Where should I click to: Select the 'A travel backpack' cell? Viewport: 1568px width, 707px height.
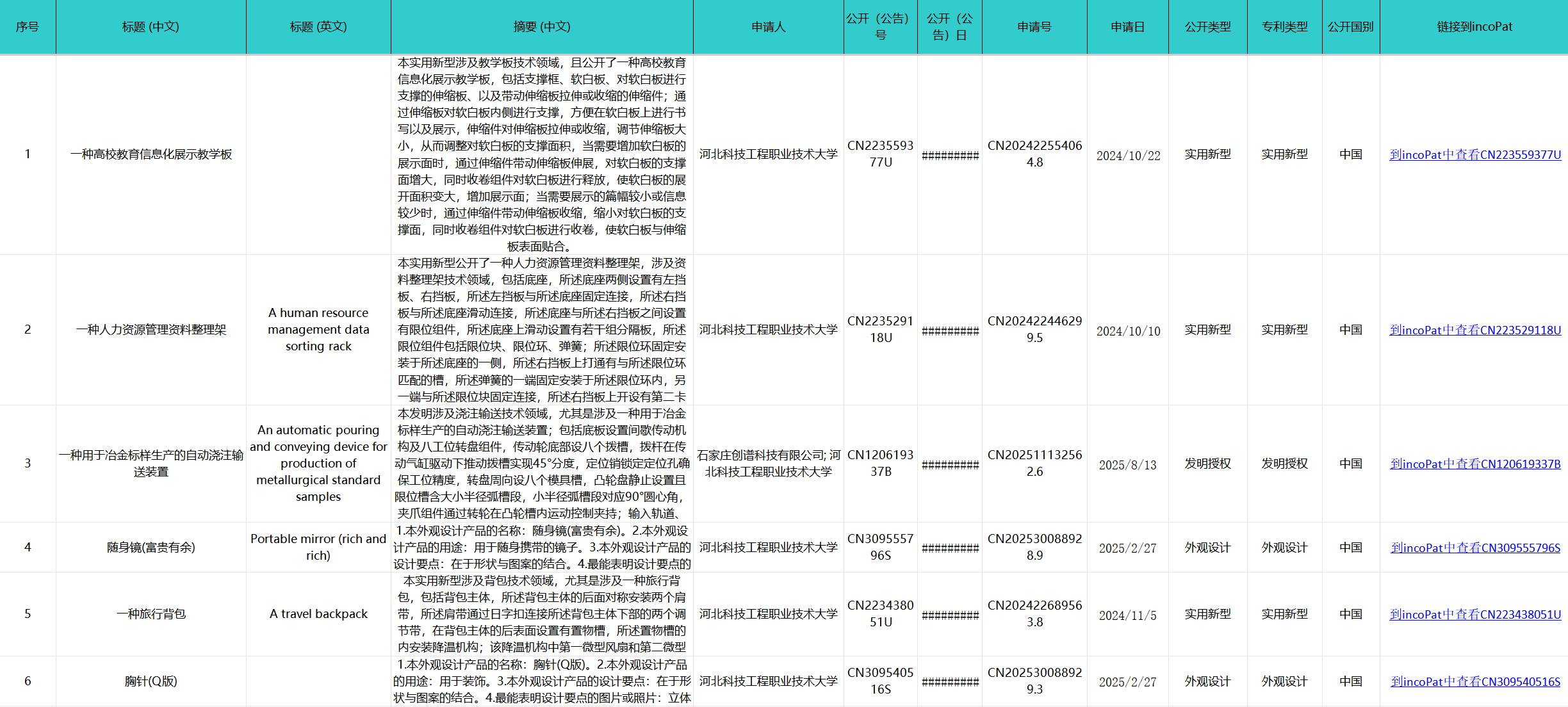coord(318,614)
